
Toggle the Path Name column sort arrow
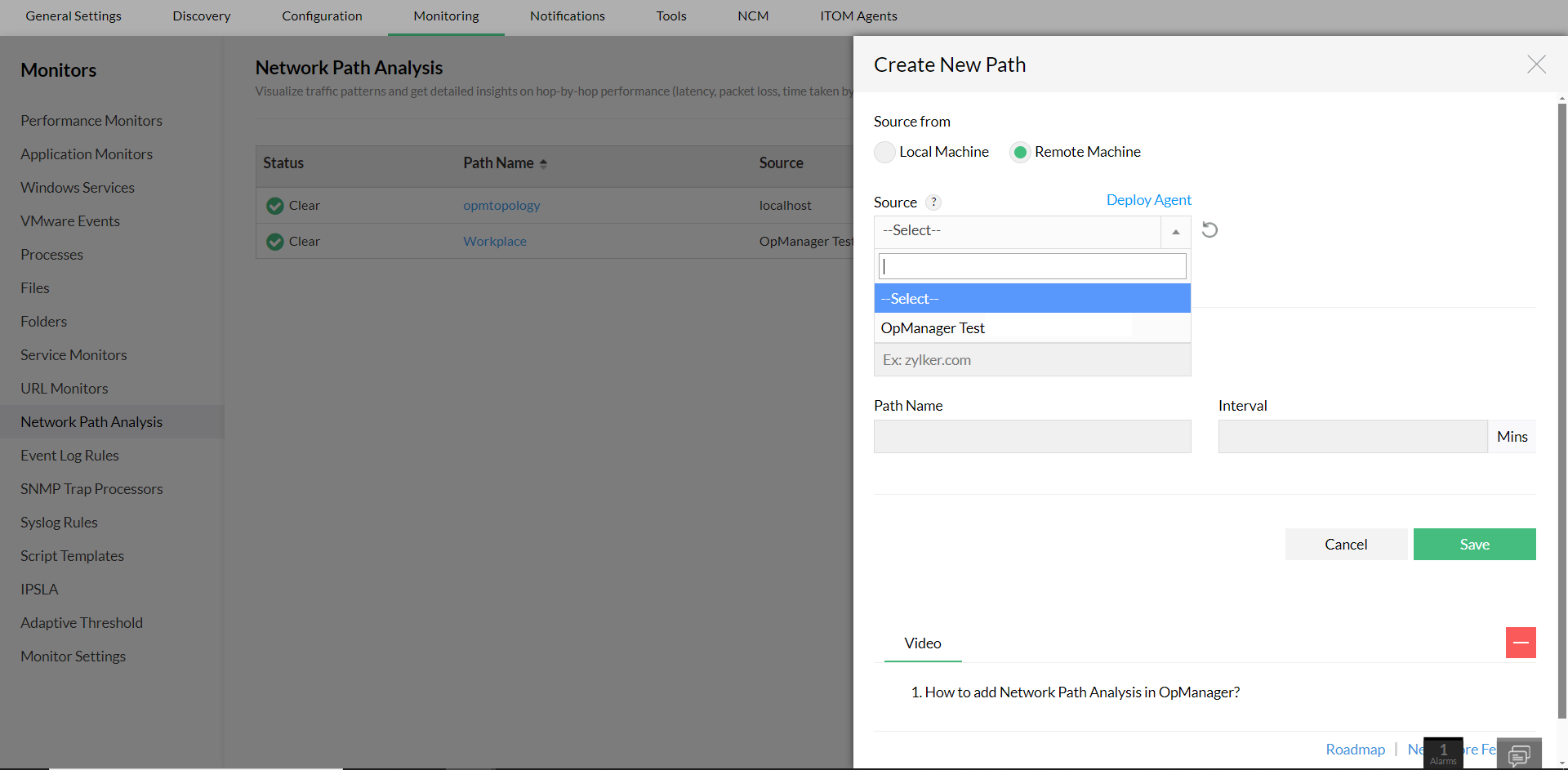[544, 162]
